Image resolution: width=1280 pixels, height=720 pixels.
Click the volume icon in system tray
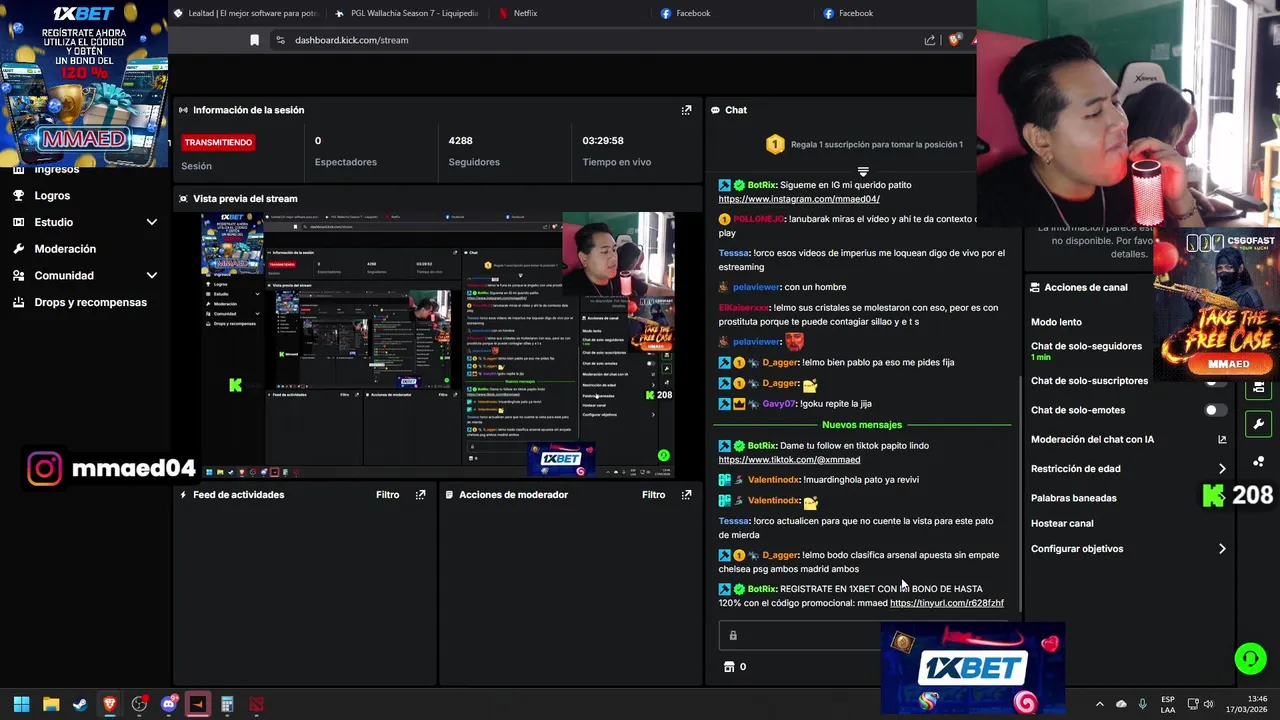(x=1208, y=704)
